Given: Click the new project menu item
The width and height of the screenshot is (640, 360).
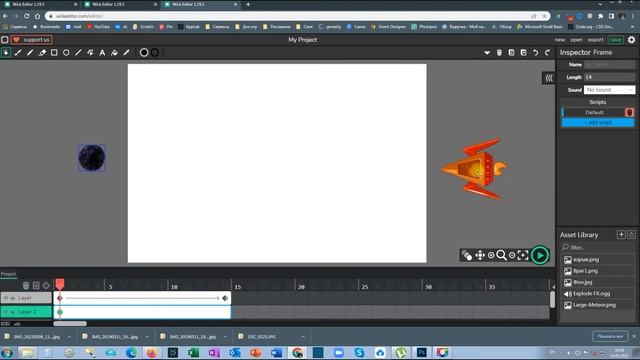Looking at the screenshot, I should click(x=560, y=40).
